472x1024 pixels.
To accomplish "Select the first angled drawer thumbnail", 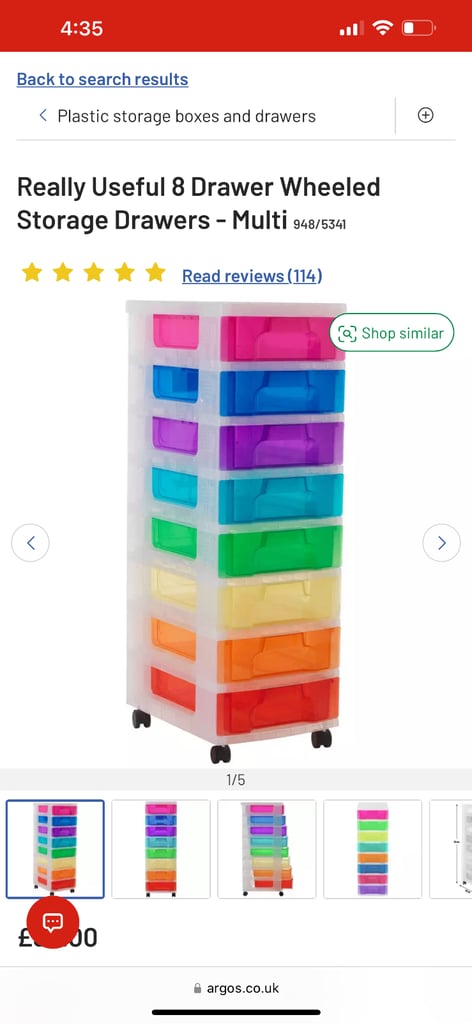I will 55,849.
